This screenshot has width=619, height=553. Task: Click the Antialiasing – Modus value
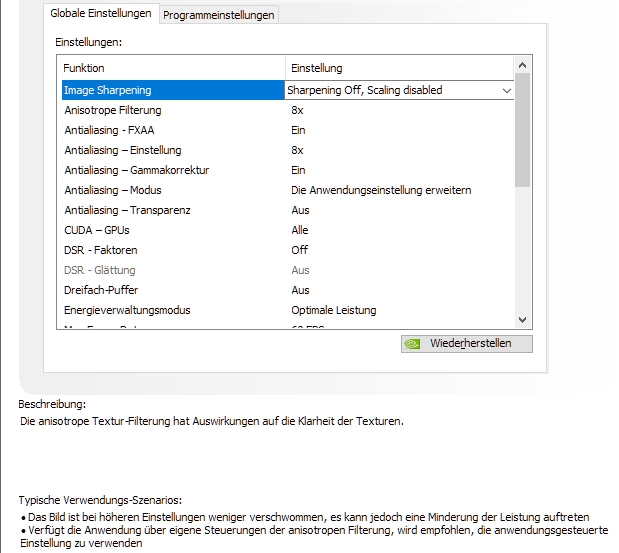[380, 190]
